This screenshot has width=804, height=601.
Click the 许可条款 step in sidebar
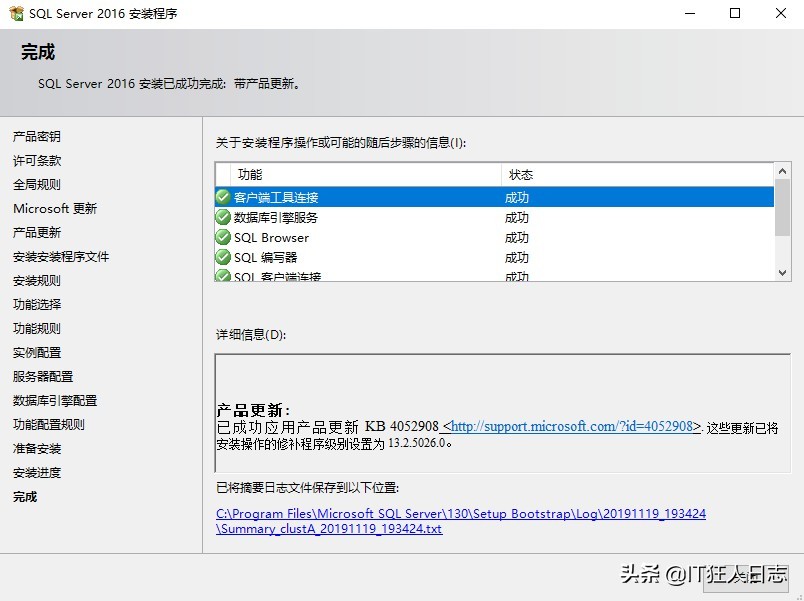point(37,161)
